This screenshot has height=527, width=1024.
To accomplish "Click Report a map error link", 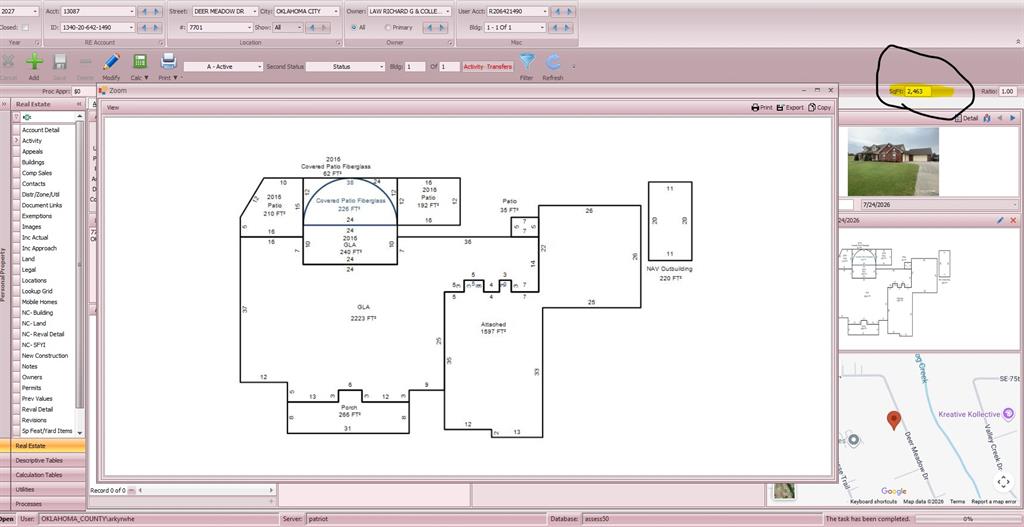I will coord(993,502).
